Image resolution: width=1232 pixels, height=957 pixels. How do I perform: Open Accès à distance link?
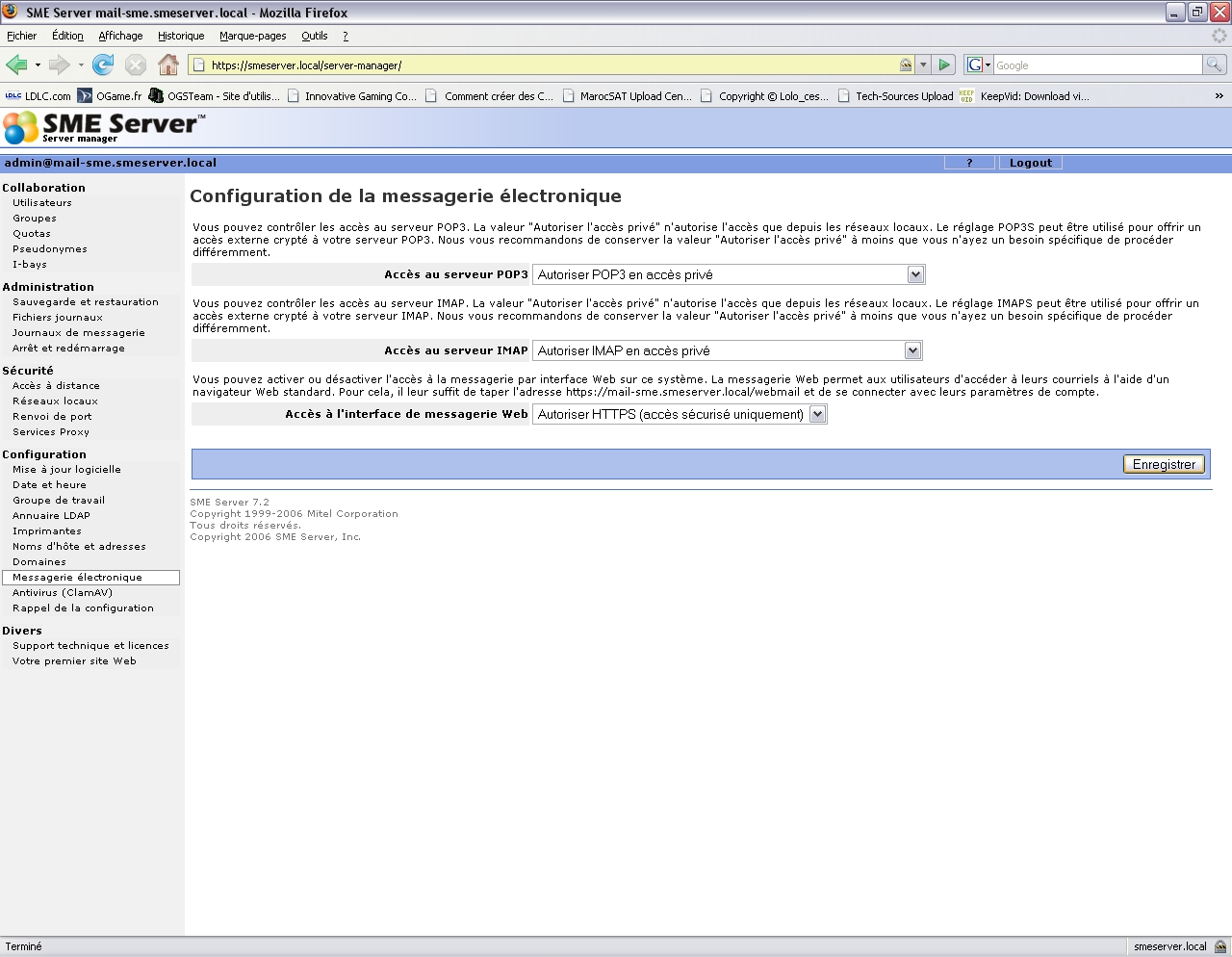coord(56,386)
